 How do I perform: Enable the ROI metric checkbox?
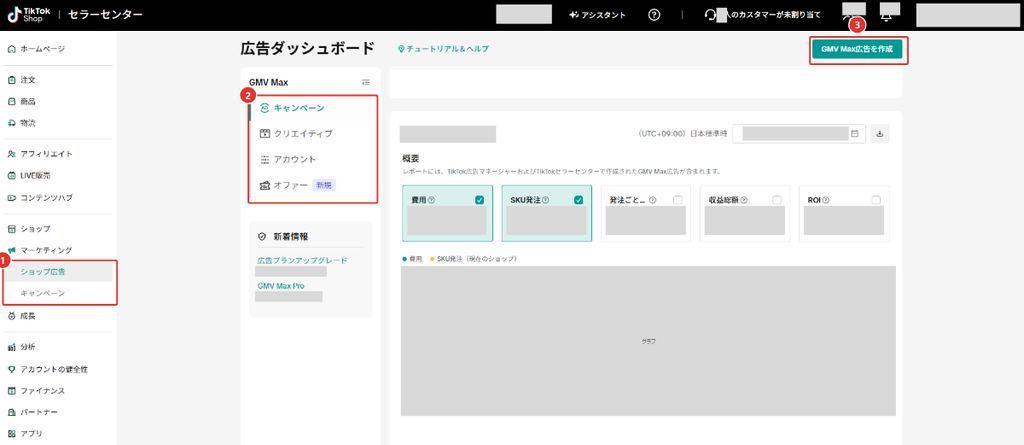click(x=876, y=200)
